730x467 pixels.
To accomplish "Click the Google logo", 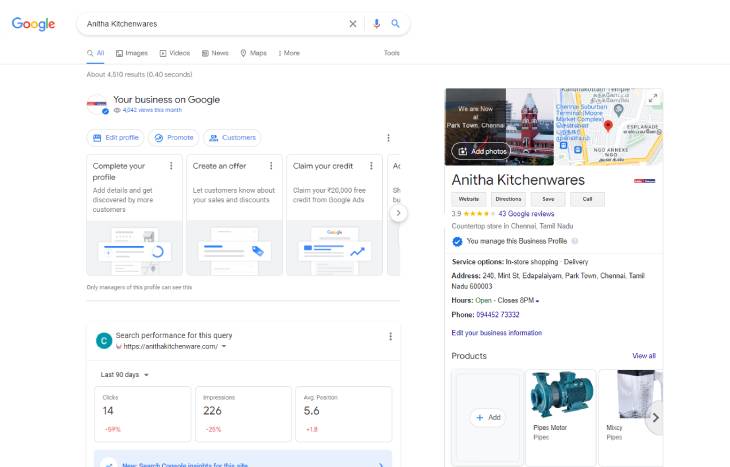I will click(x=33, y=24).
